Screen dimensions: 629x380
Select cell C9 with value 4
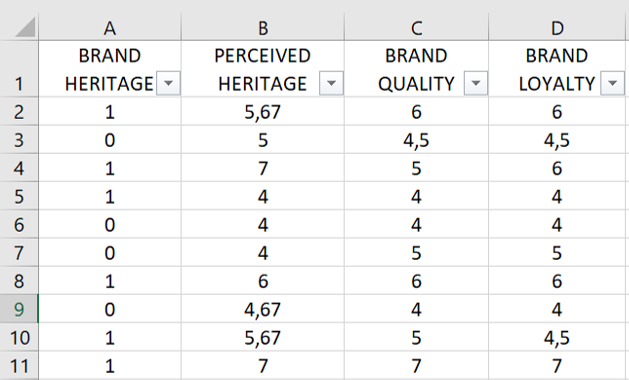pos(416,309)
